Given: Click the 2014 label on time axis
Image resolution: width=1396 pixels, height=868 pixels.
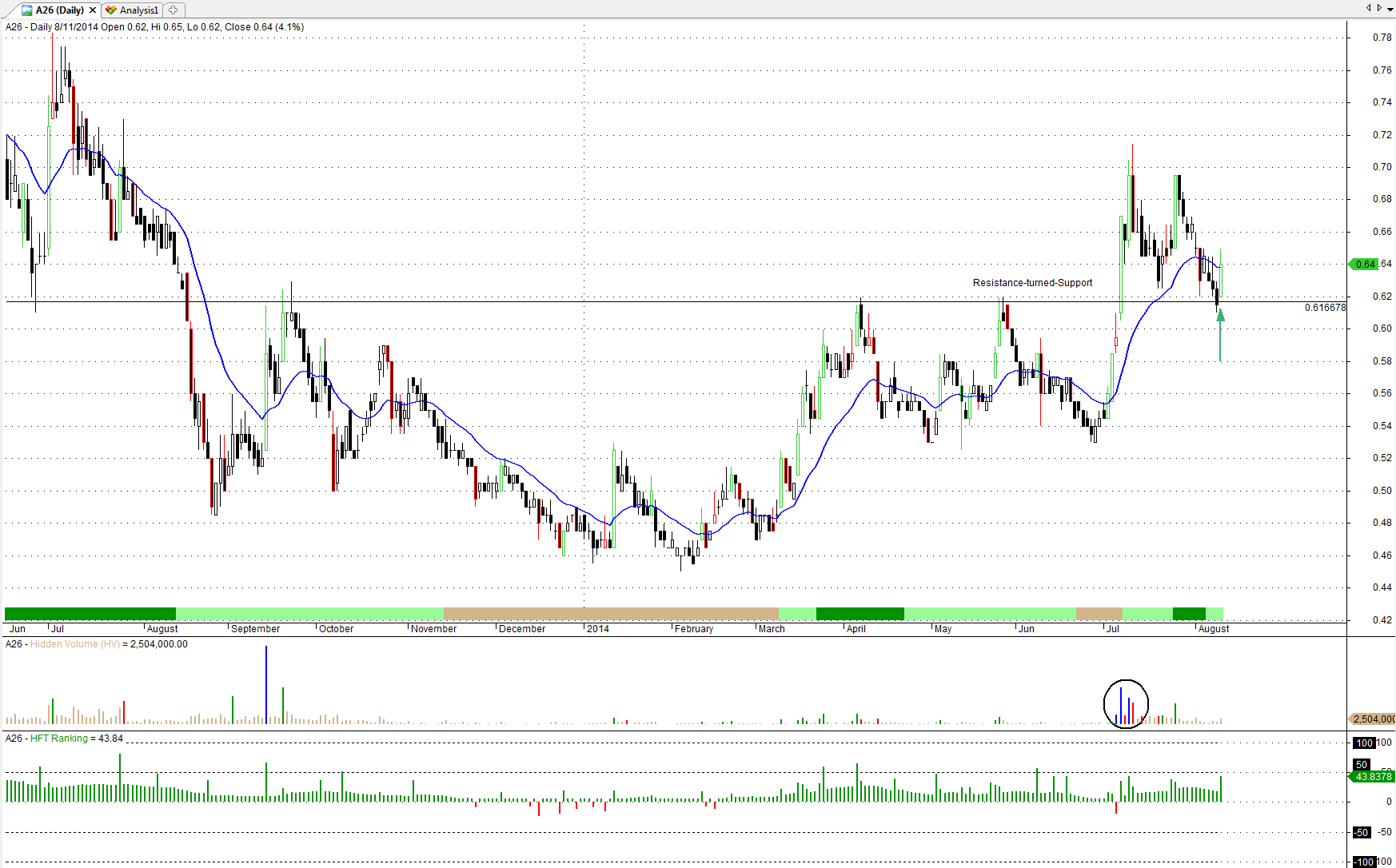Looking at the screenshot, I should (x=597, y=629).
